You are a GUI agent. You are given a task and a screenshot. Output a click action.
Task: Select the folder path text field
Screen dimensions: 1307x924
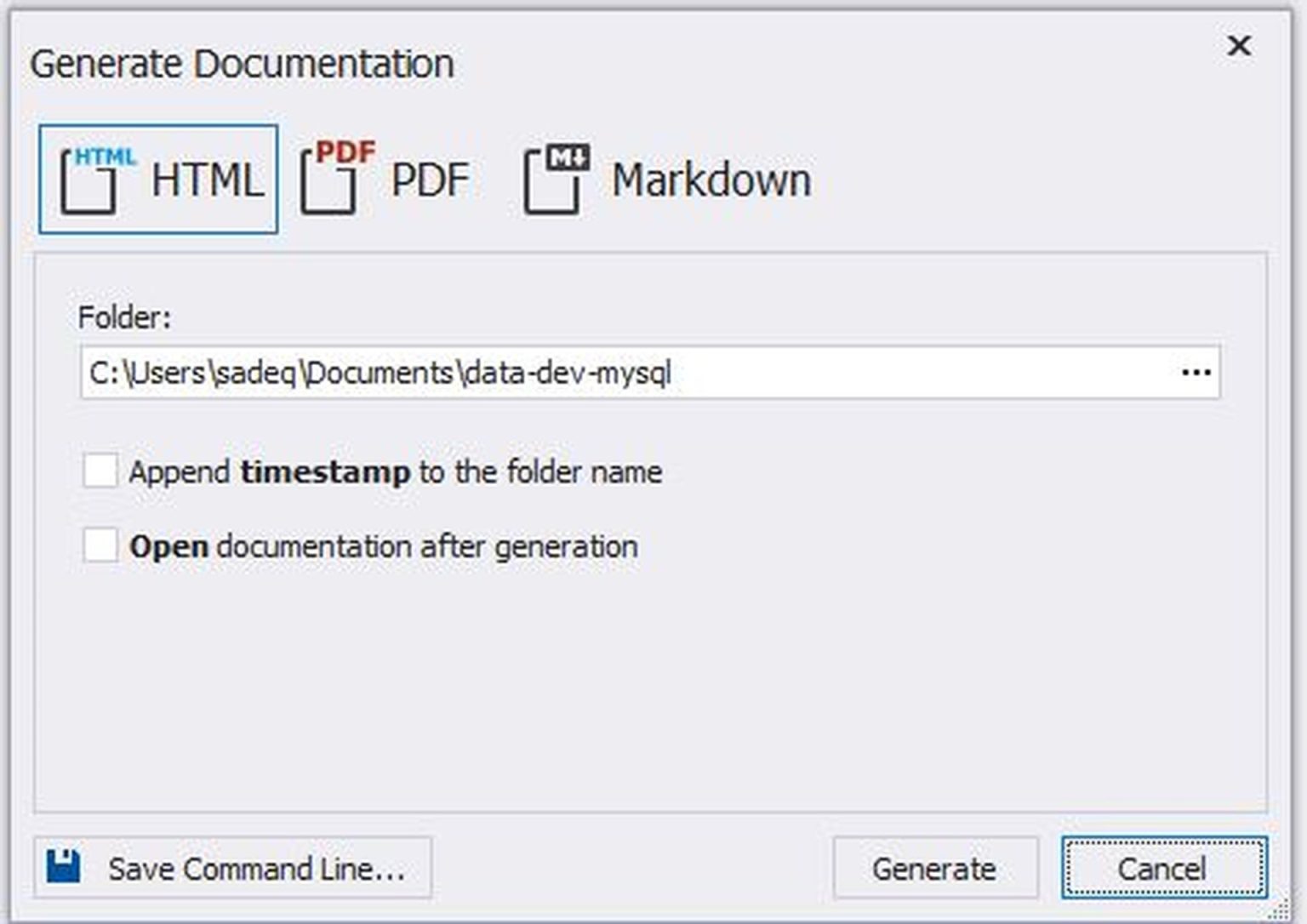pos(596,372)
